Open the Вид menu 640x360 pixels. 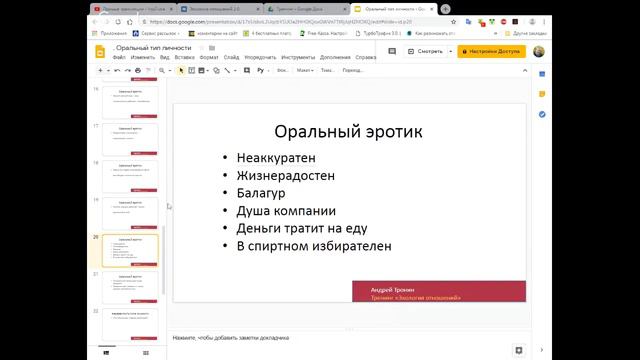(164, 58)
